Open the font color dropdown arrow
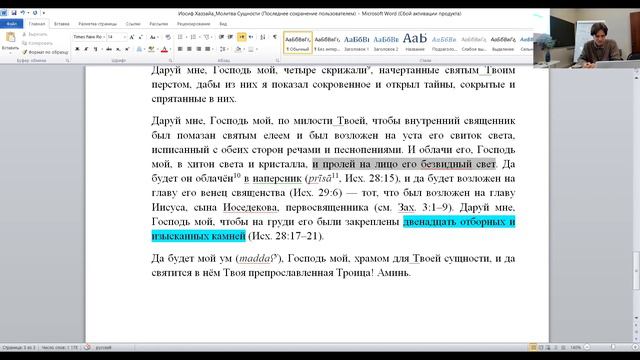The image size is (640, 360). click(x=170, y=49)
